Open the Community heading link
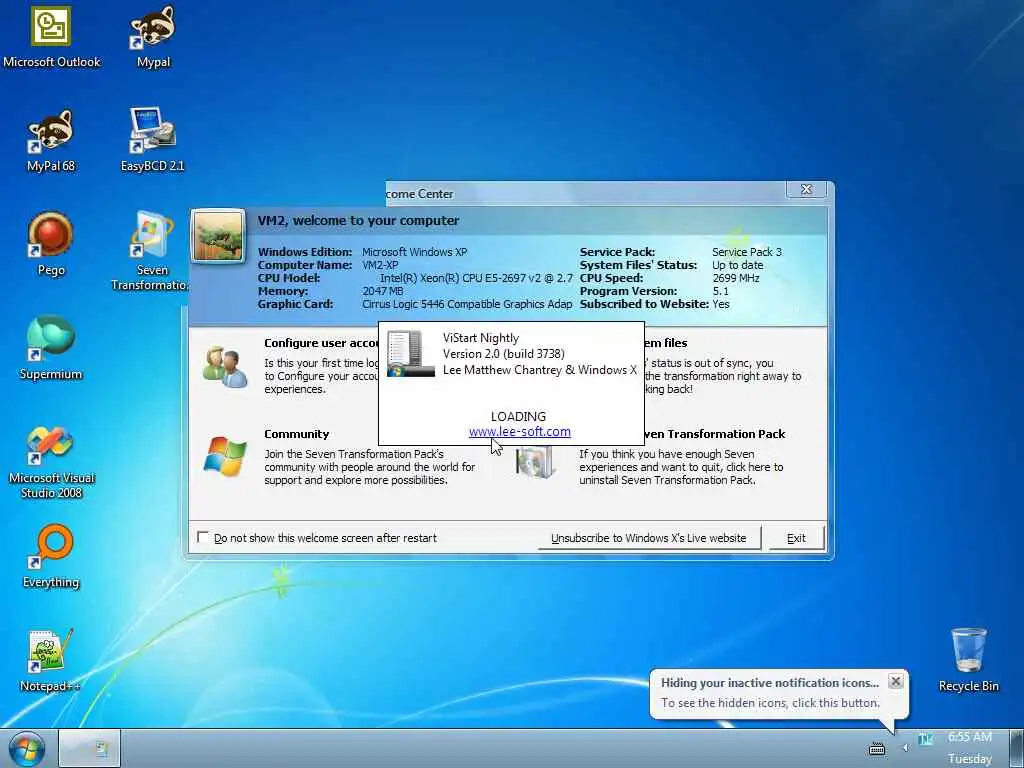1024x768 pixels. [296, 434]
